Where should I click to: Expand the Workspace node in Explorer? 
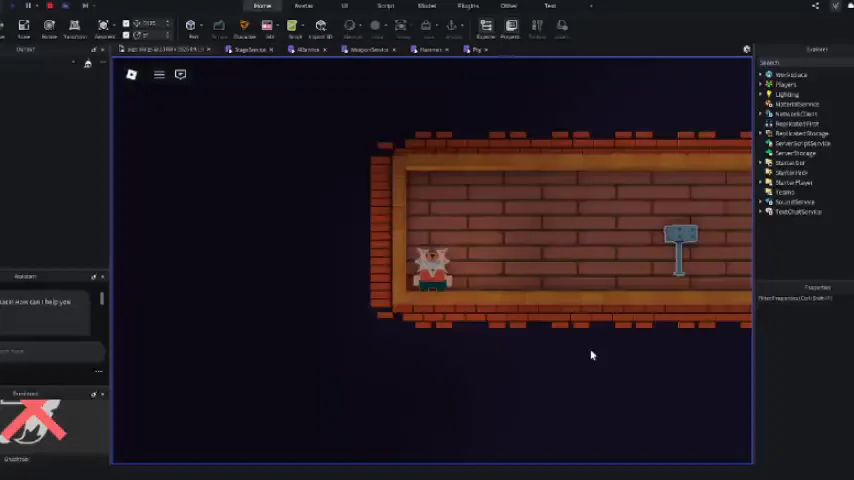(x=761, y=75)
